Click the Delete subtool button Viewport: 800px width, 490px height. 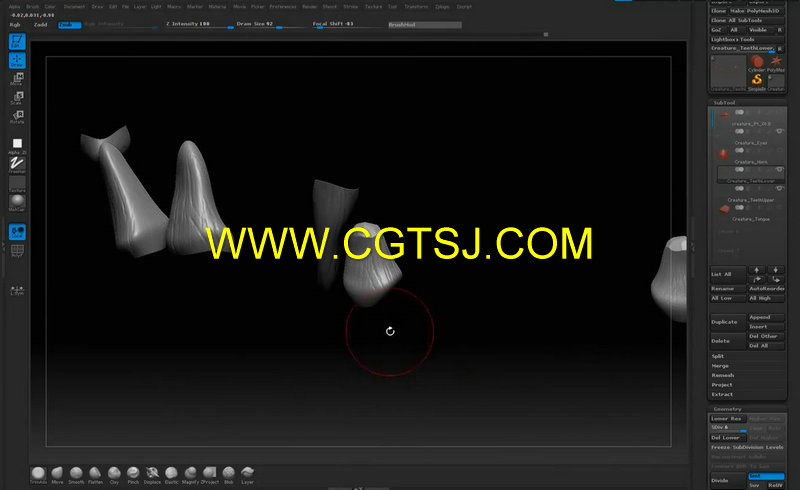coord(728,341)
